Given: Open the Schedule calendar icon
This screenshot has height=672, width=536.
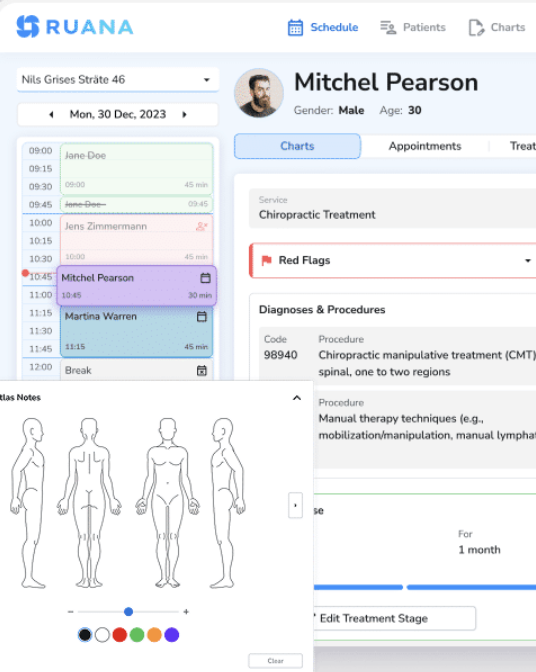Looking at the screenshot, I should click(295, 27).
